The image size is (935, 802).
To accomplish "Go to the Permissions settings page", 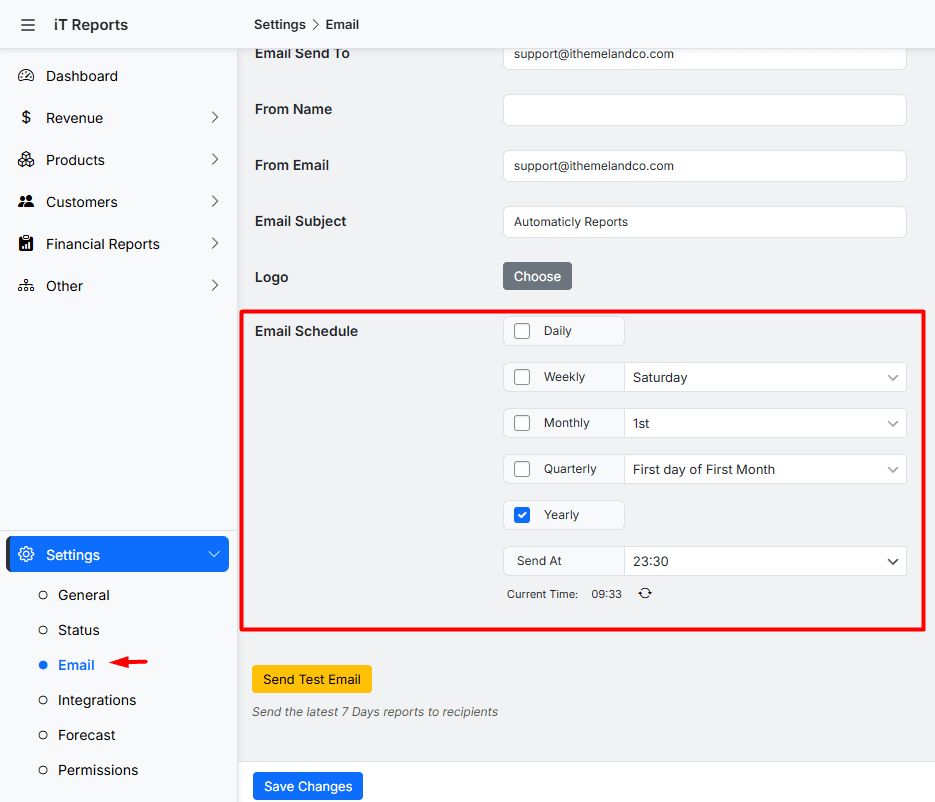I will 98,770.
